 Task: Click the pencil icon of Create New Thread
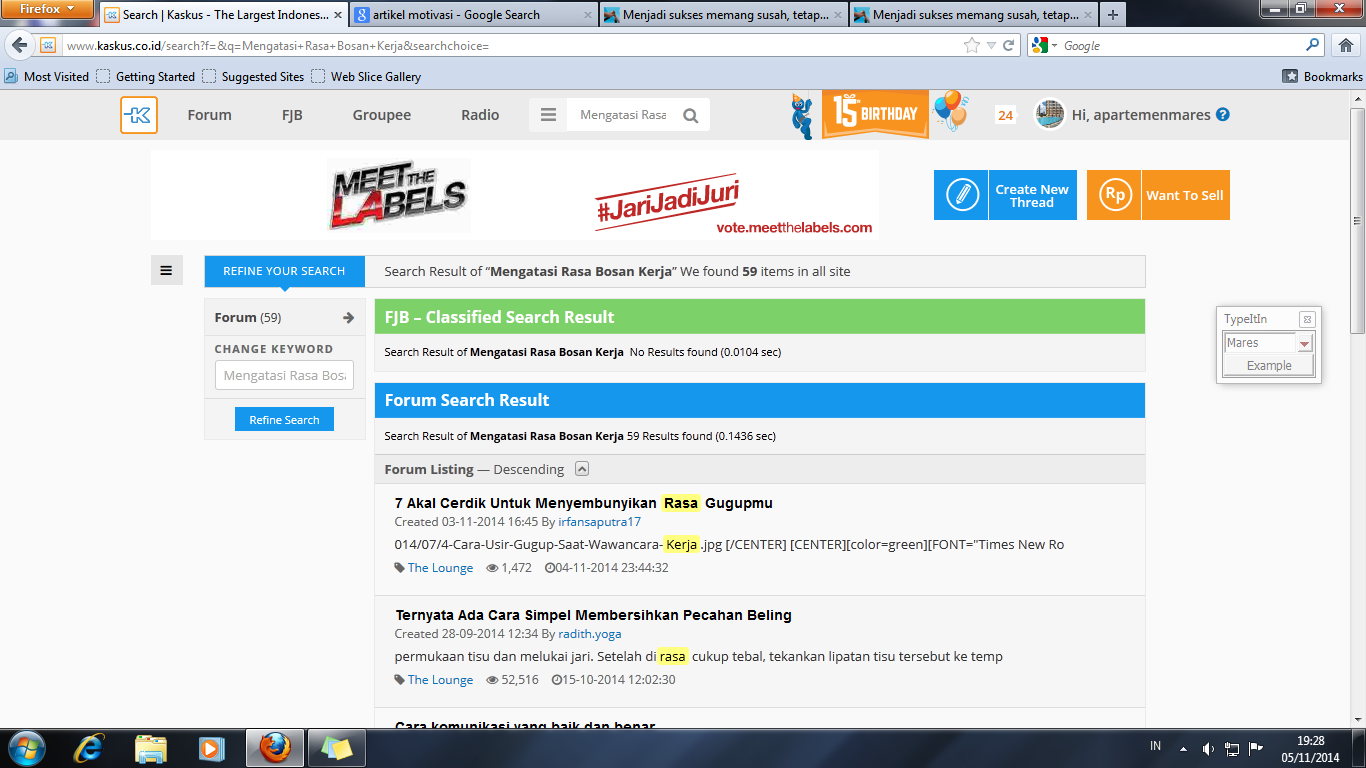tap(961, 195)
